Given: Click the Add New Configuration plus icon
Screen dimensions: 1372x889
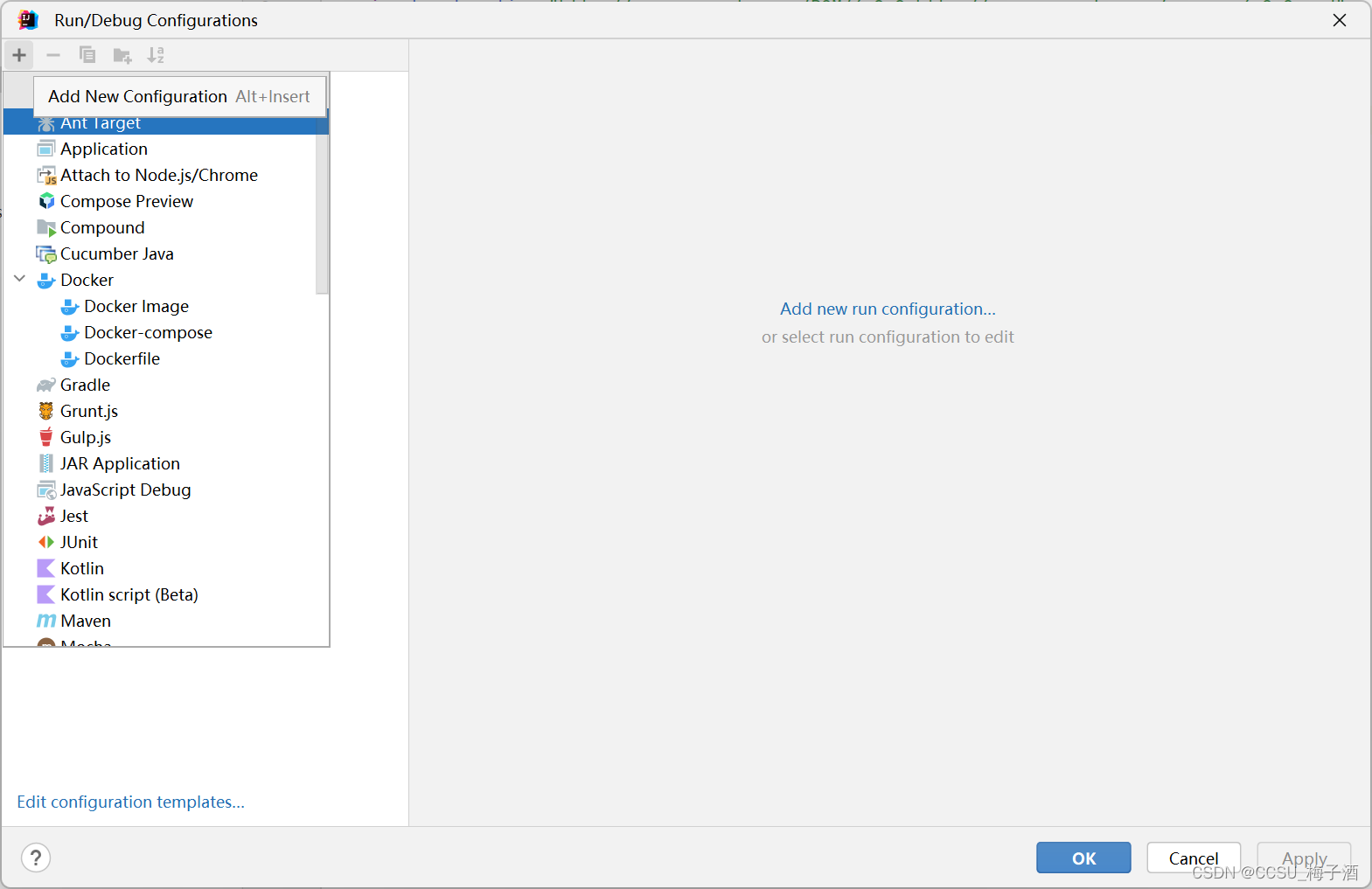Looking at the screenshot, I should click(x=19, y=55).
